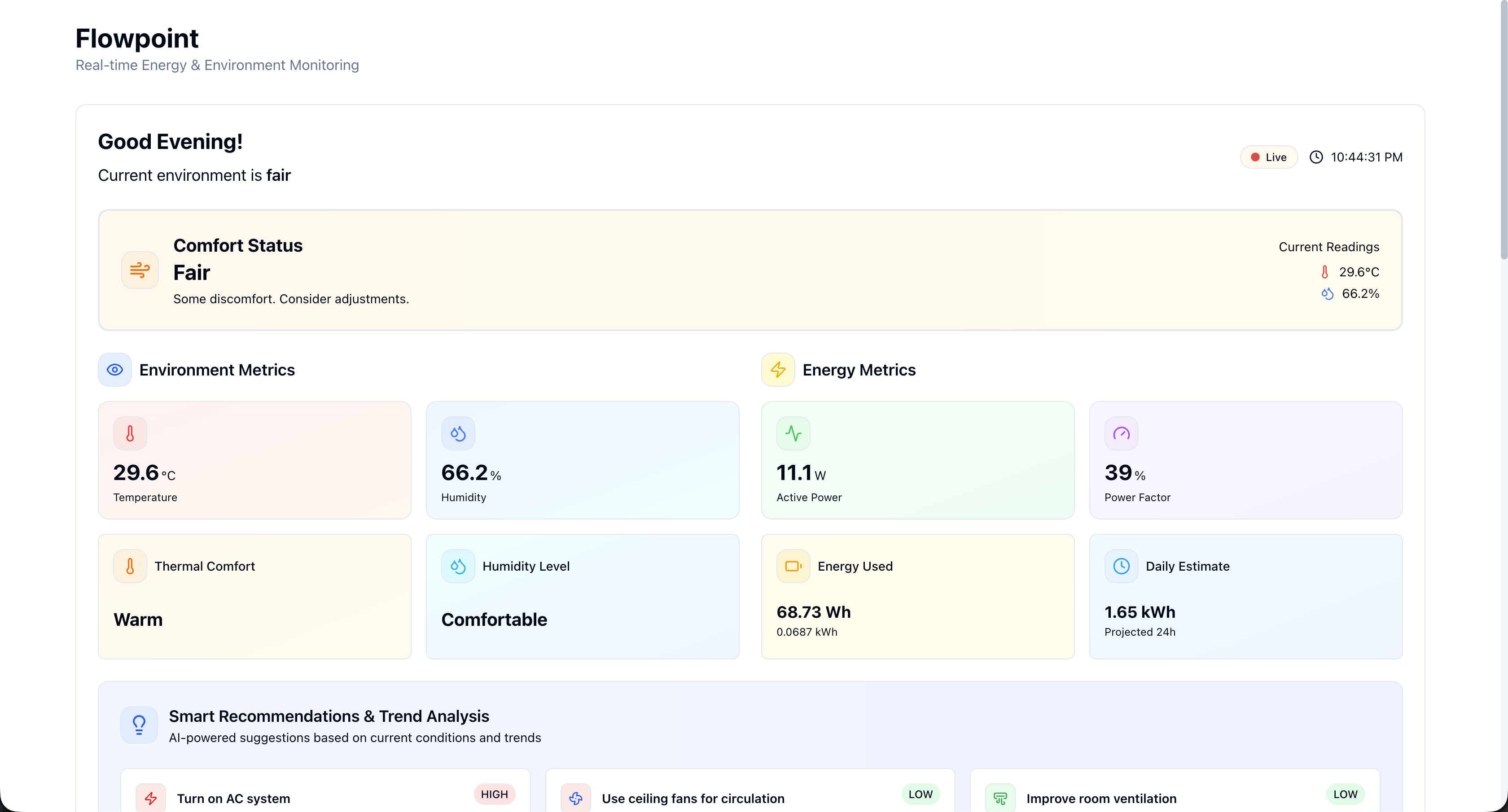This screenshot has height=812, width=1508.
Task: Click Real-time Energy & Environment Monitoring subtitle
Action: (x=217, y=65)
